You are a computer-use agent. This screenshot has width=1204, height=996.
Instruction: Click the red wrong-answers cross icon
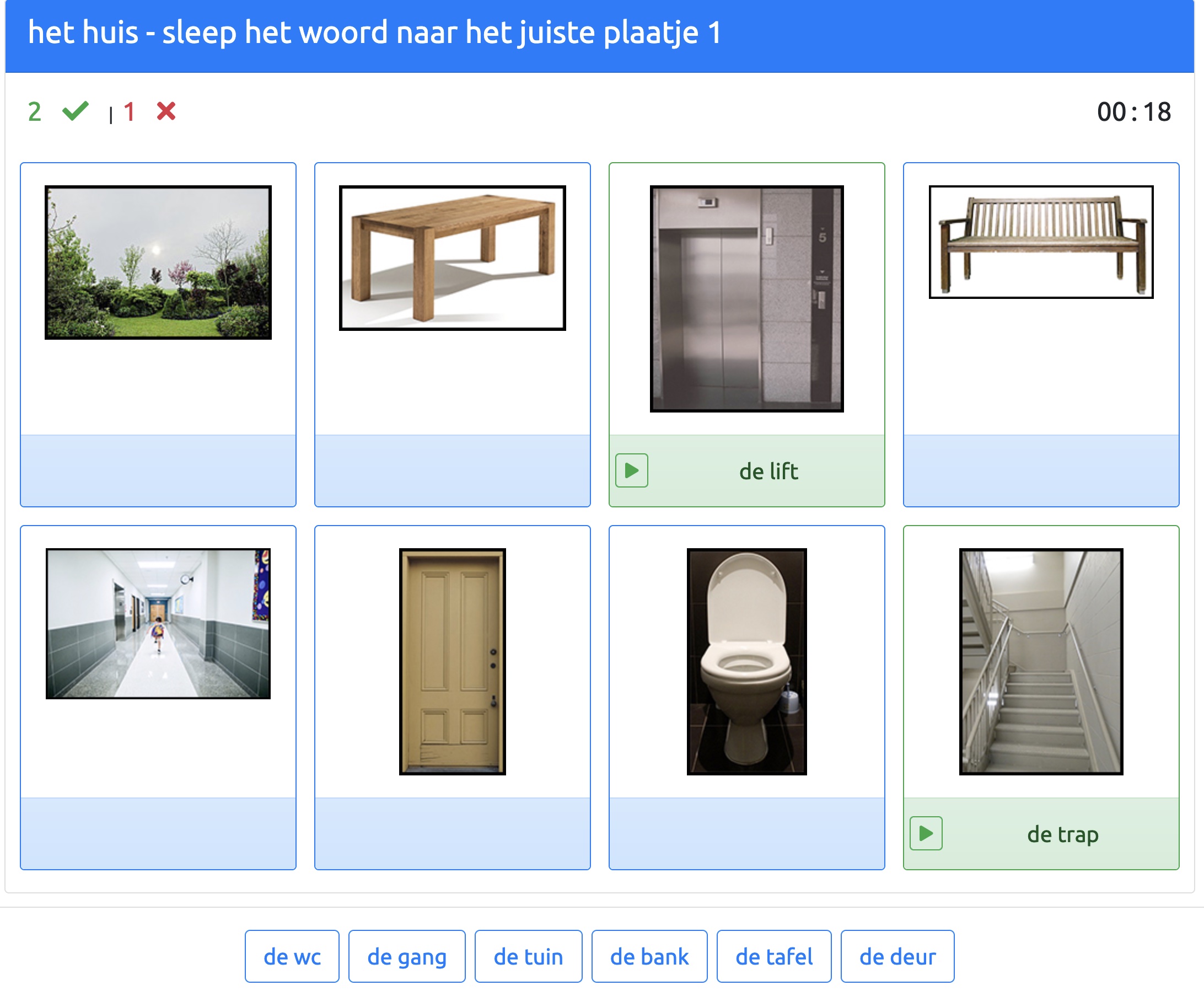pos(166,111)
